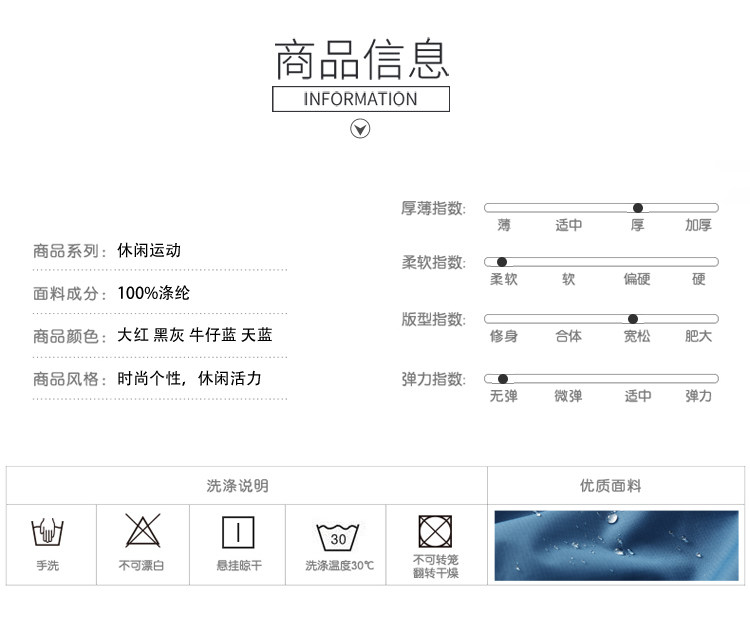Viewport: 750px width, 619px height.
Task: Click the 休闲运动 series value
Action: coord(149,250)
